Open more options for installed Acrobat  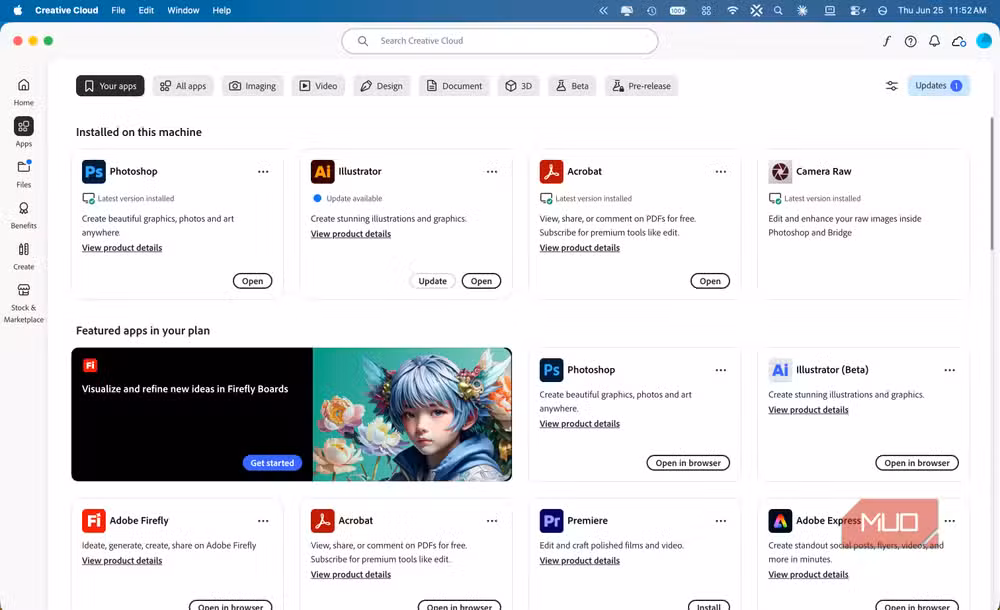(721, 172)
